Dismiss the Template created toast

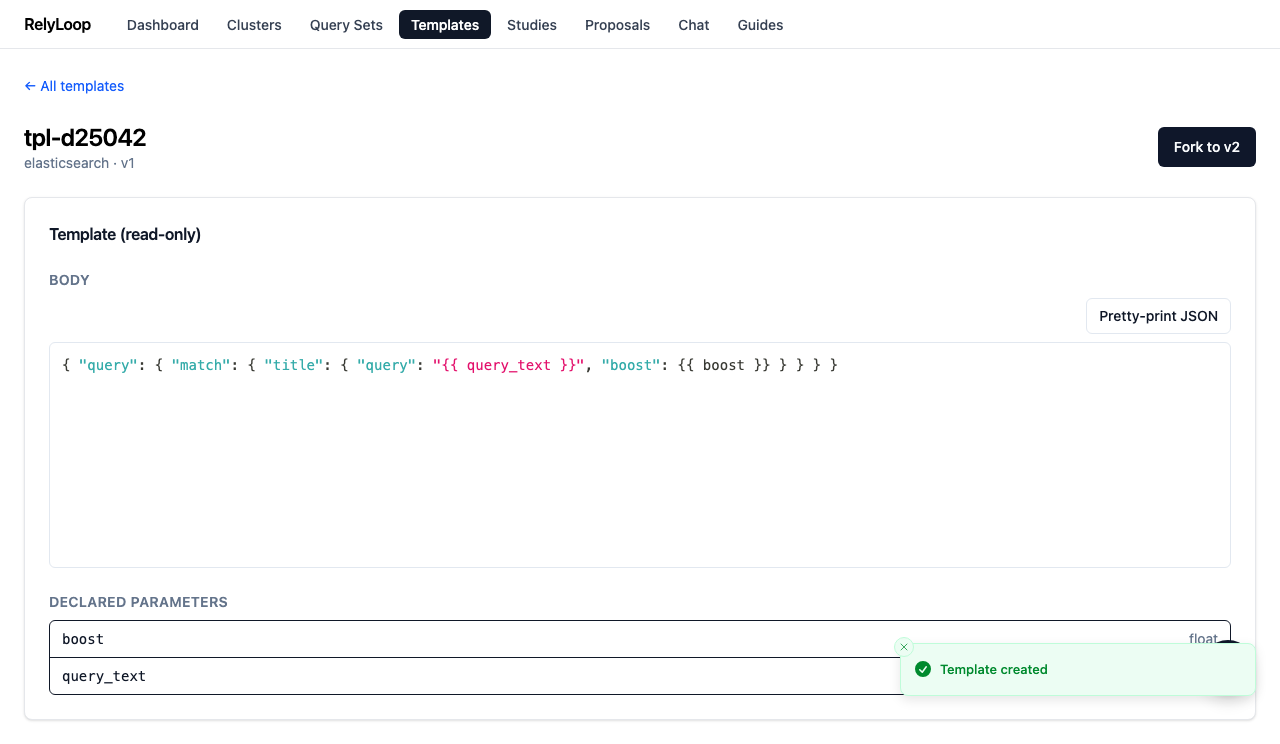click(904, 647)
